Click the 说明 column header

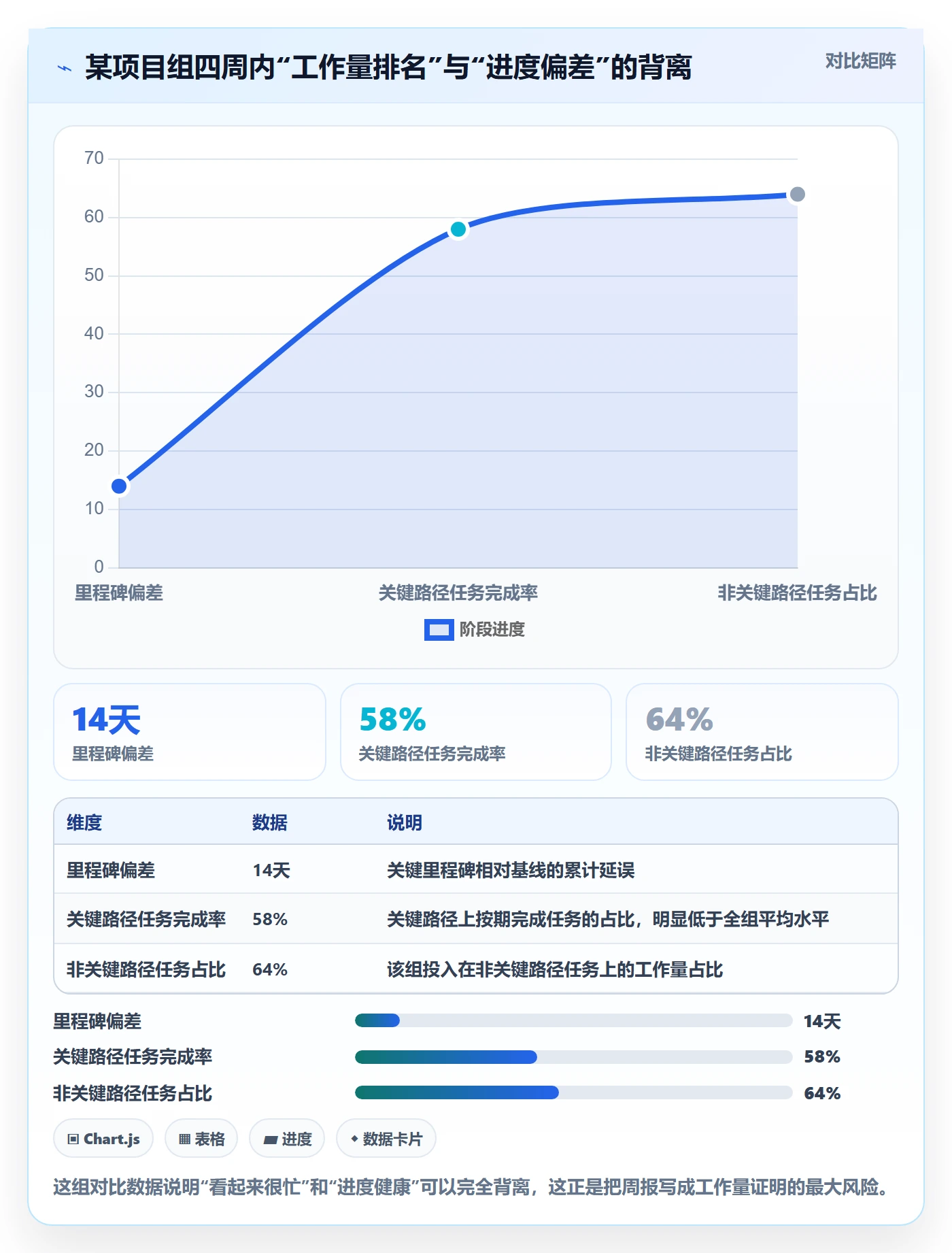point(405,822)
